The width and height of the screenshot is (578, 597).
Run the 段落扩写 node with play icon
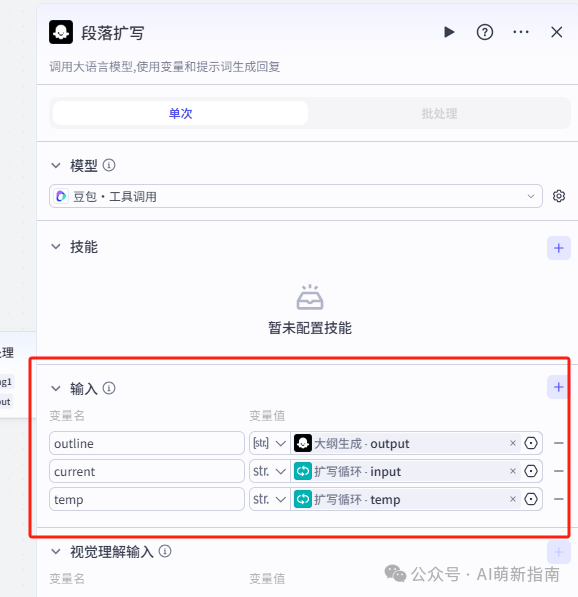click(x=449, y=32)
